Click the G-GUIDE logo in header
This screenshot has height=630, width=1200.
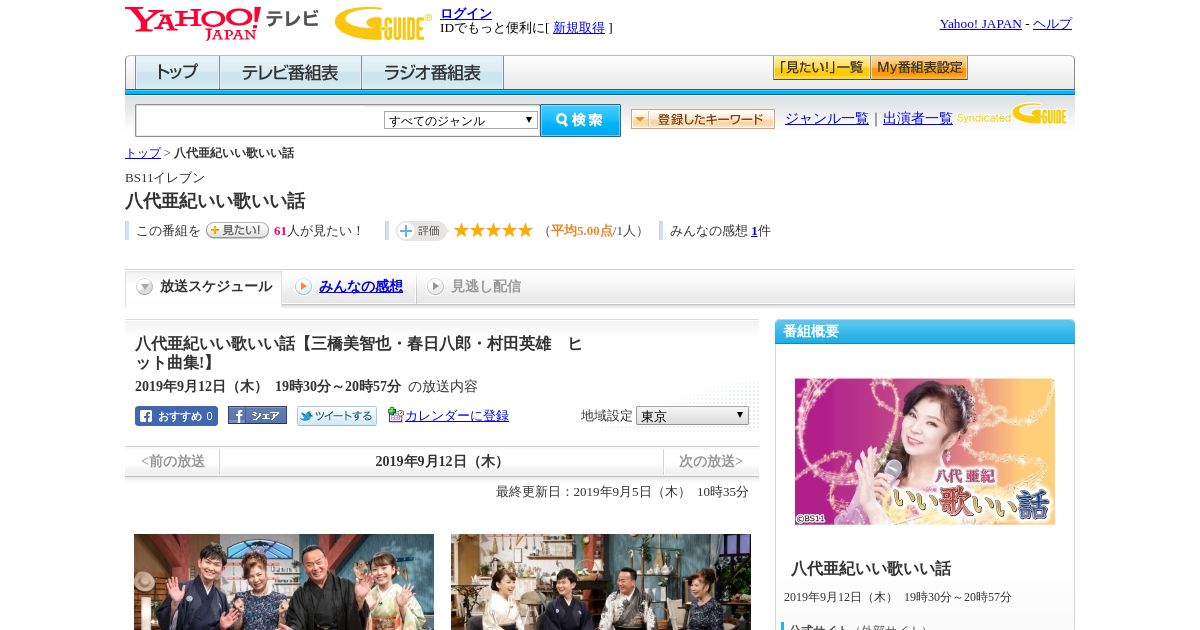[x=383, y=23]
